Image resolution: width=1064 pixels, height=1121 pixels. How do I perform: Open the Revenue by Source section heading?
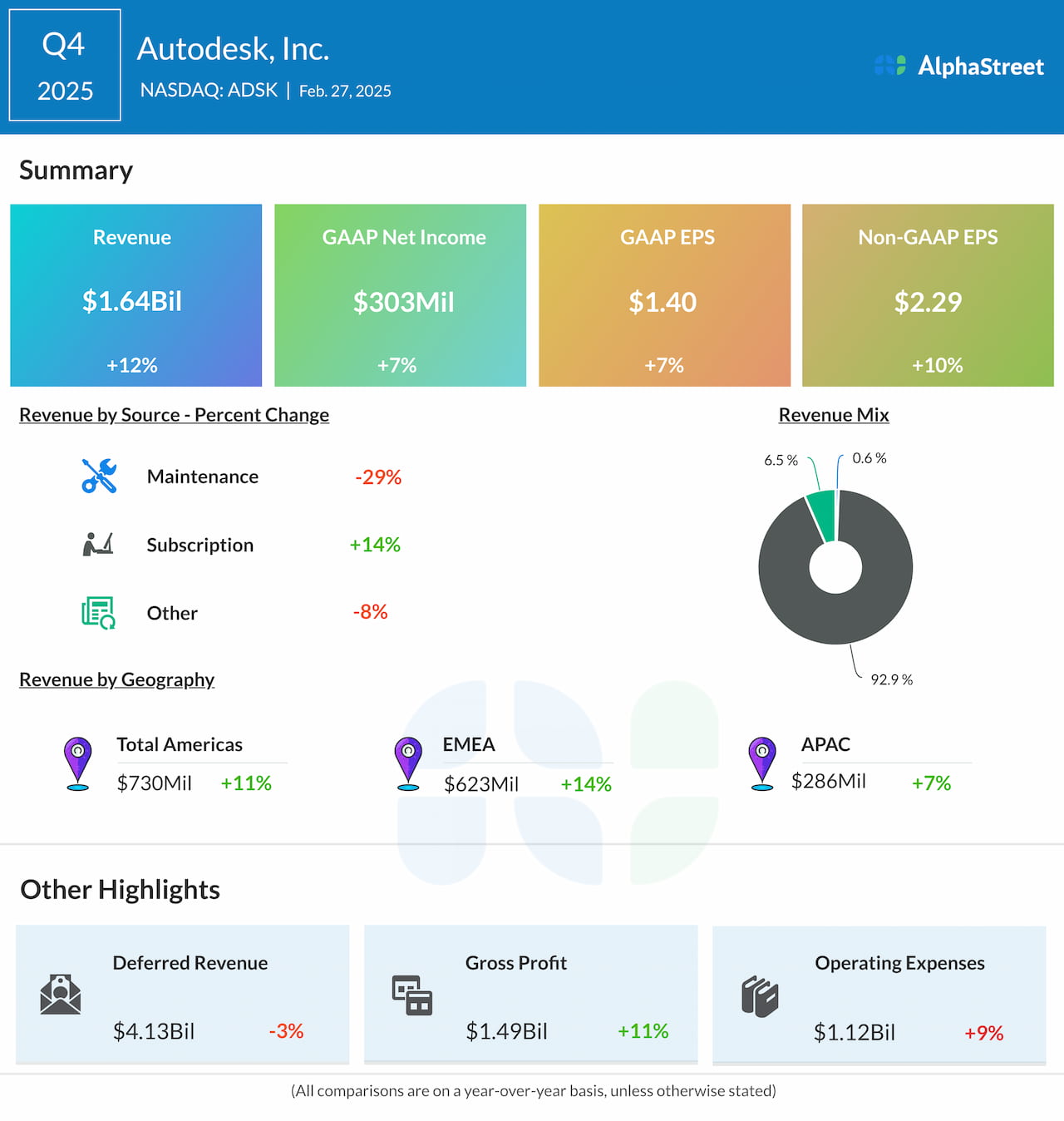[x=175, y=414]
